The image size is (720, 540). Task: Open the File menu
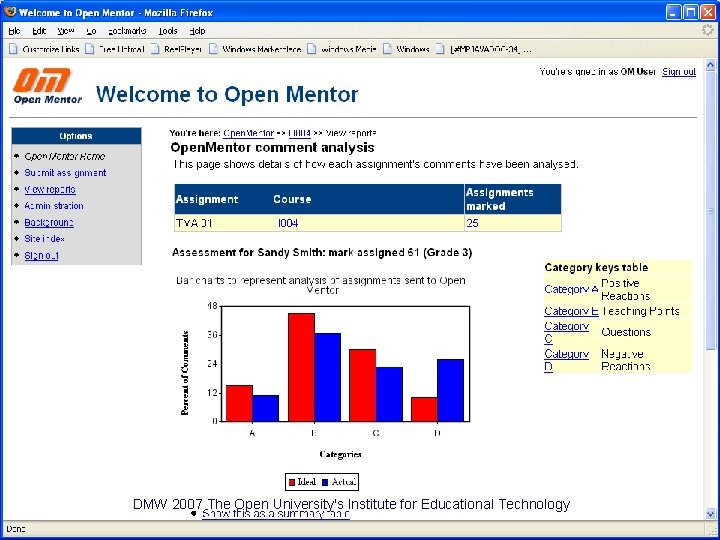coord(14,31)
